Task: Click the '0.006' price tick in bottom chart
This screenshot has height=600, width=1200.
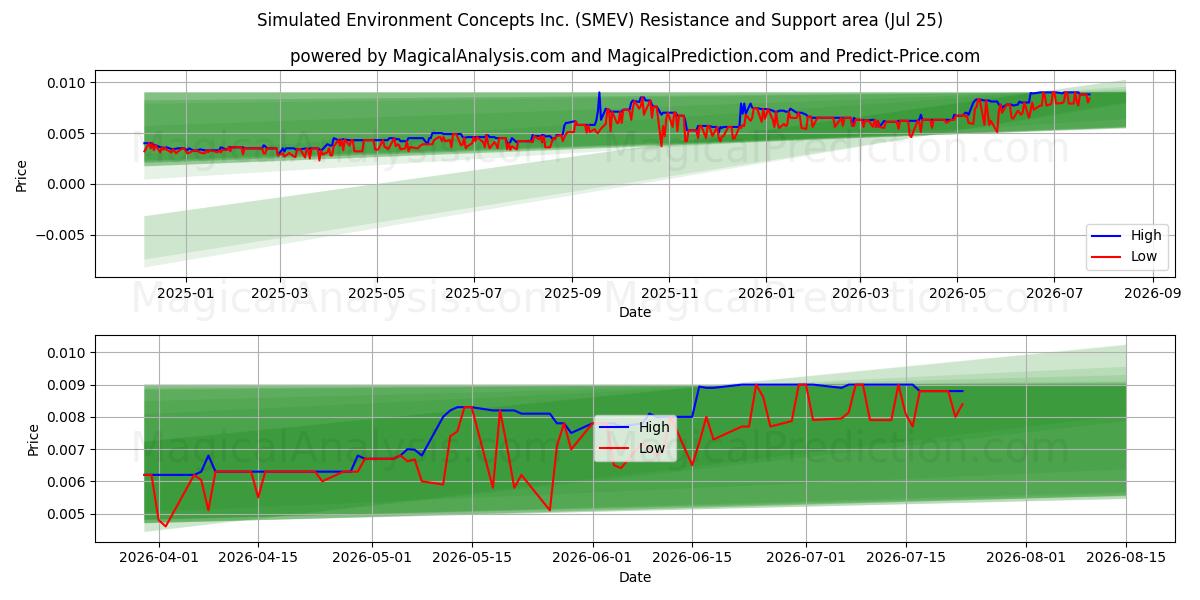Action: 68,482
